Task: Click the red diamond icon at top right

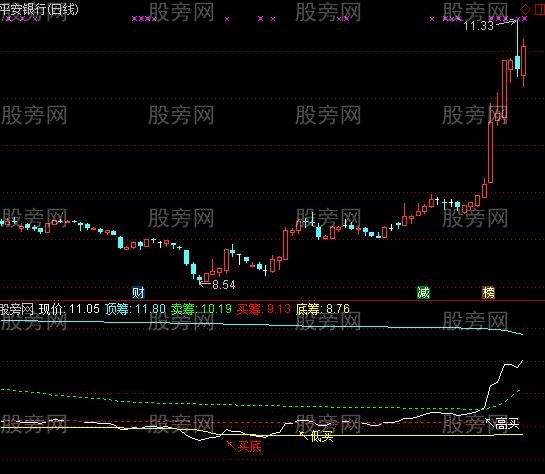Action: 525,9
